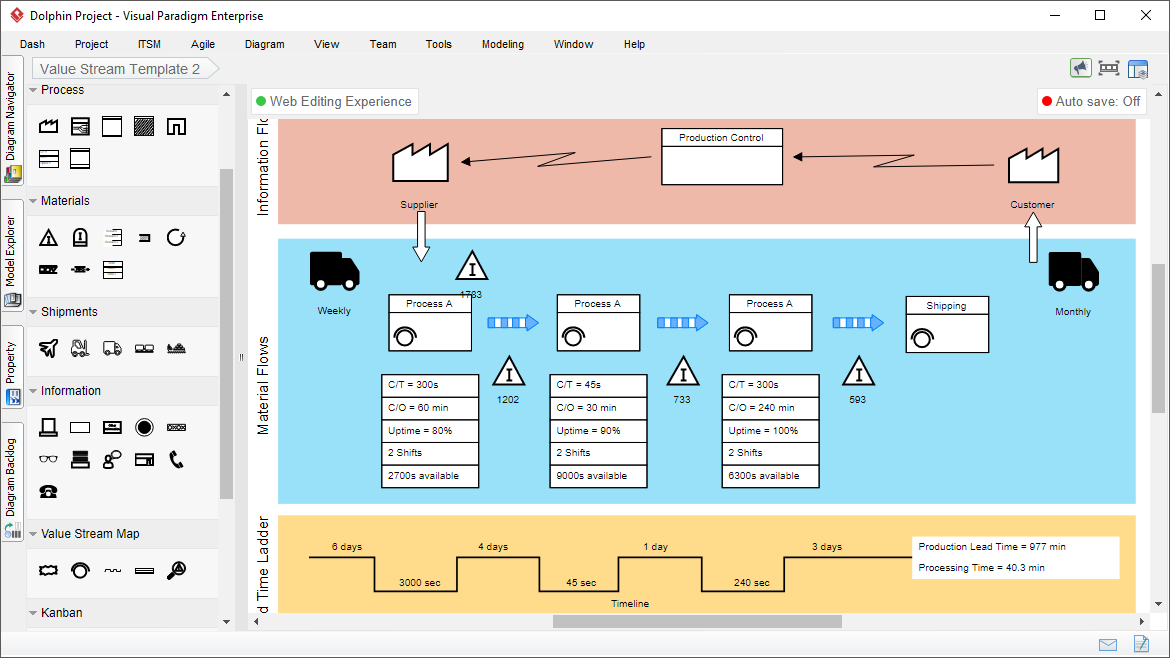Select the forklift shape under Shipments

80,348
